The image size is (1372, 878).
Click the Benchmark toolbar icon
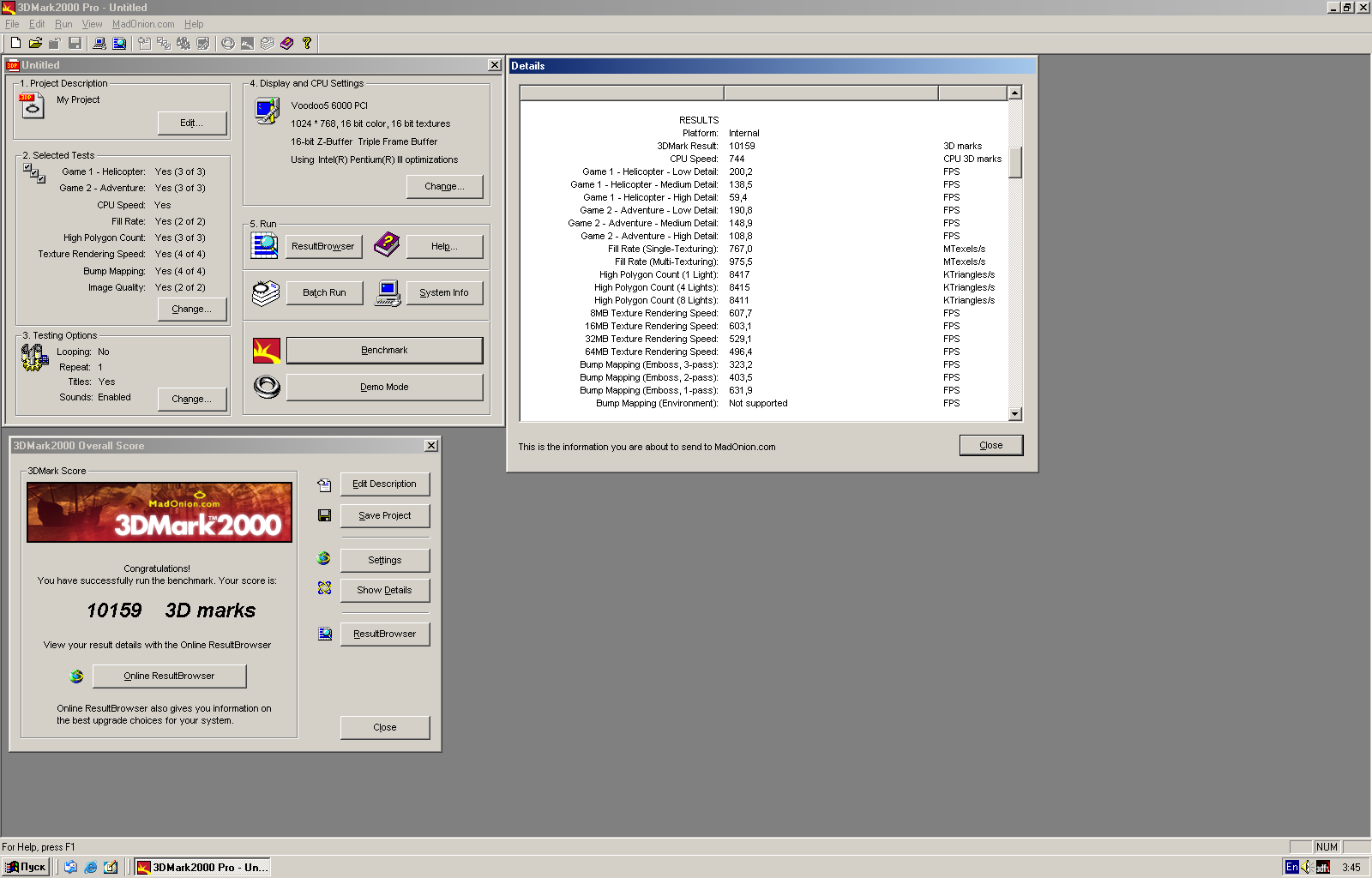(x=247, y=43)
